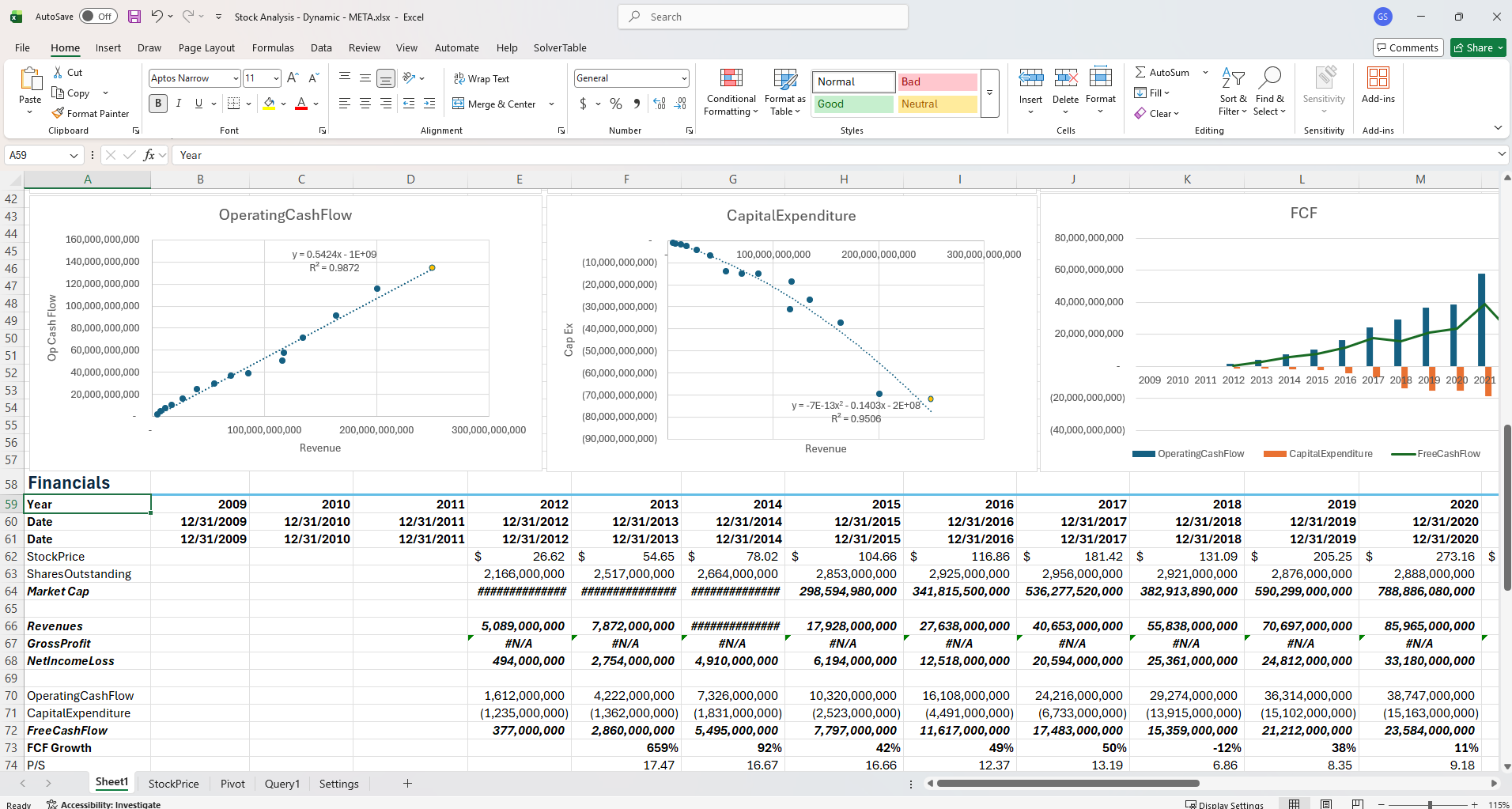Click Insert Function fx icon

coord(149,155)
